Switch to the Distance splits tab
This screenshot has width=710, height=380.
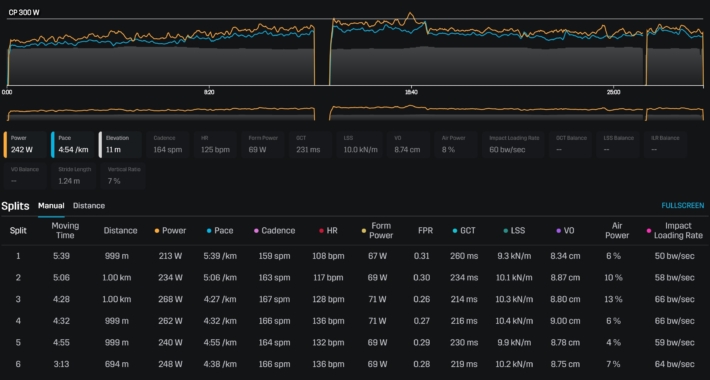point(89,206)
